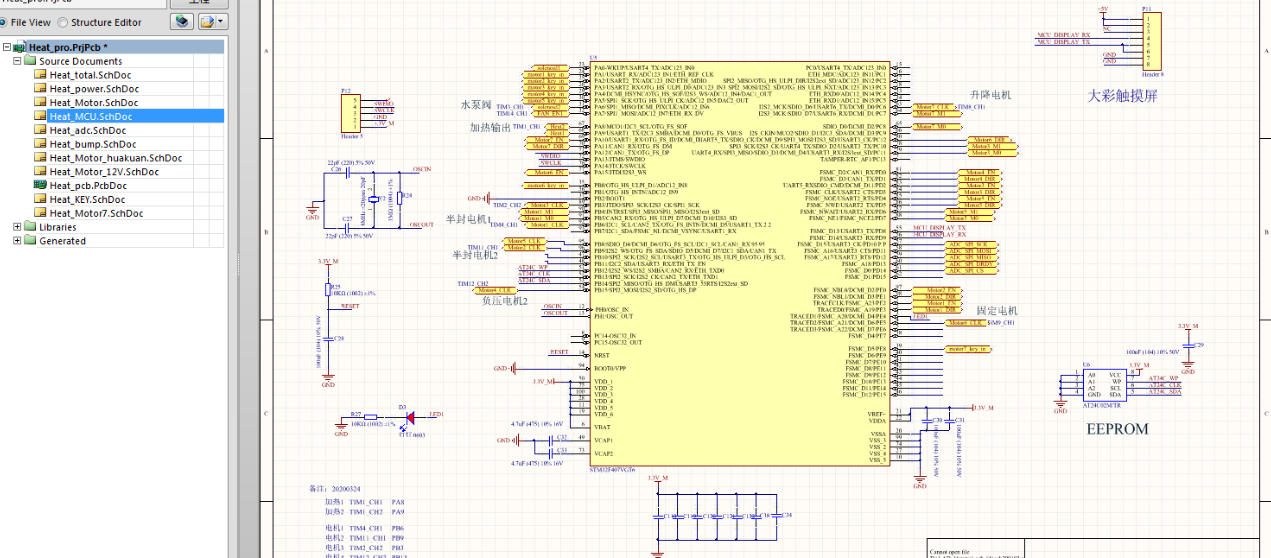Select resistor R24 beside the crystal
Screen dimensions: 1271x558
399,196
